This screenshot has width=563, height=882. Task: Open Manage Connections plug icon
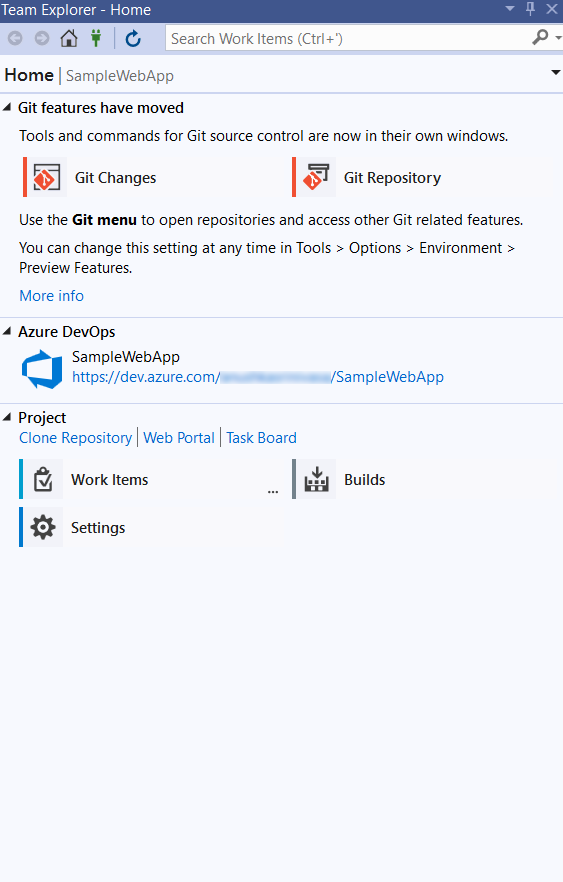coord(96,38)
